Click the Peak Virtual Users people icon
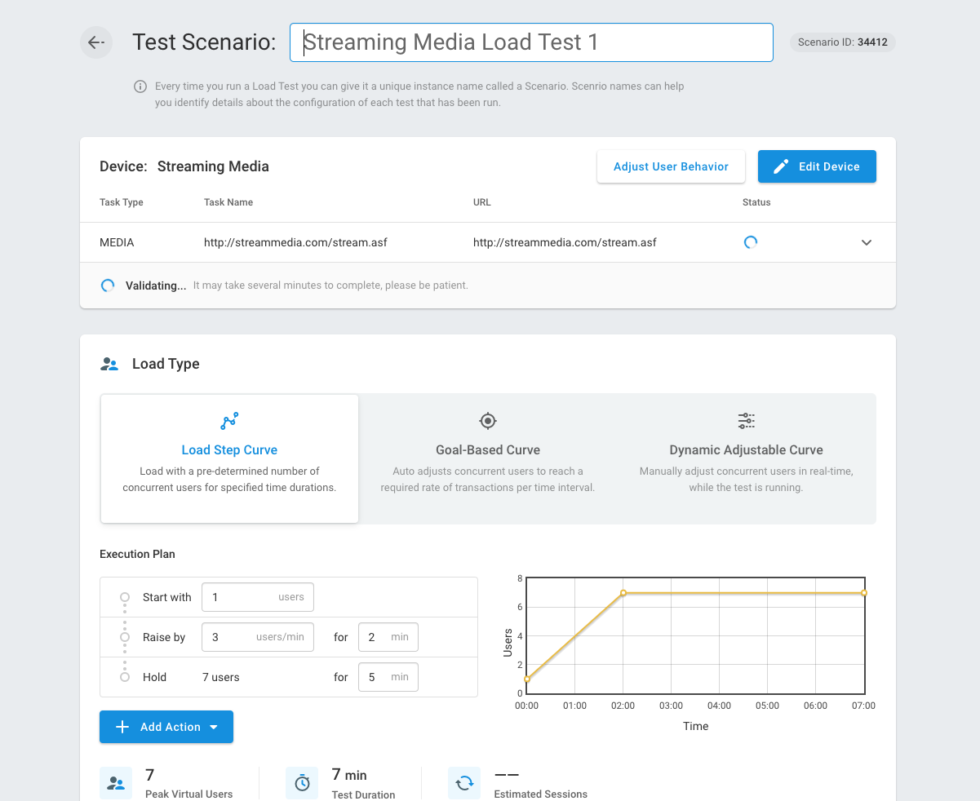The width and height of the screenshot is (980, 801). click(116, 782)
